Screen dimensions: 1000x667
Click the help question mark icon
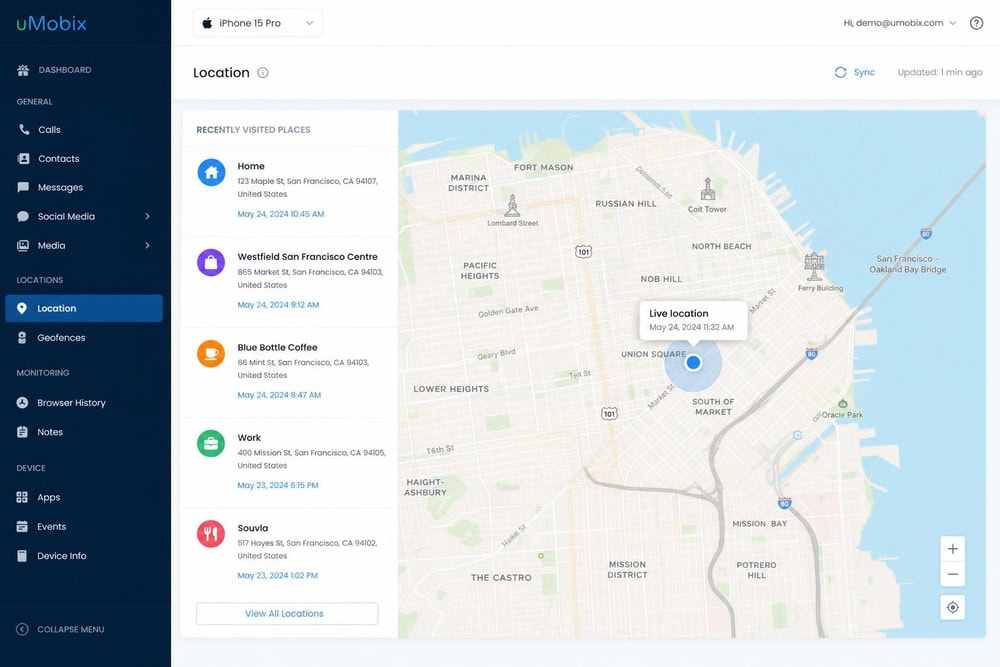976,23
